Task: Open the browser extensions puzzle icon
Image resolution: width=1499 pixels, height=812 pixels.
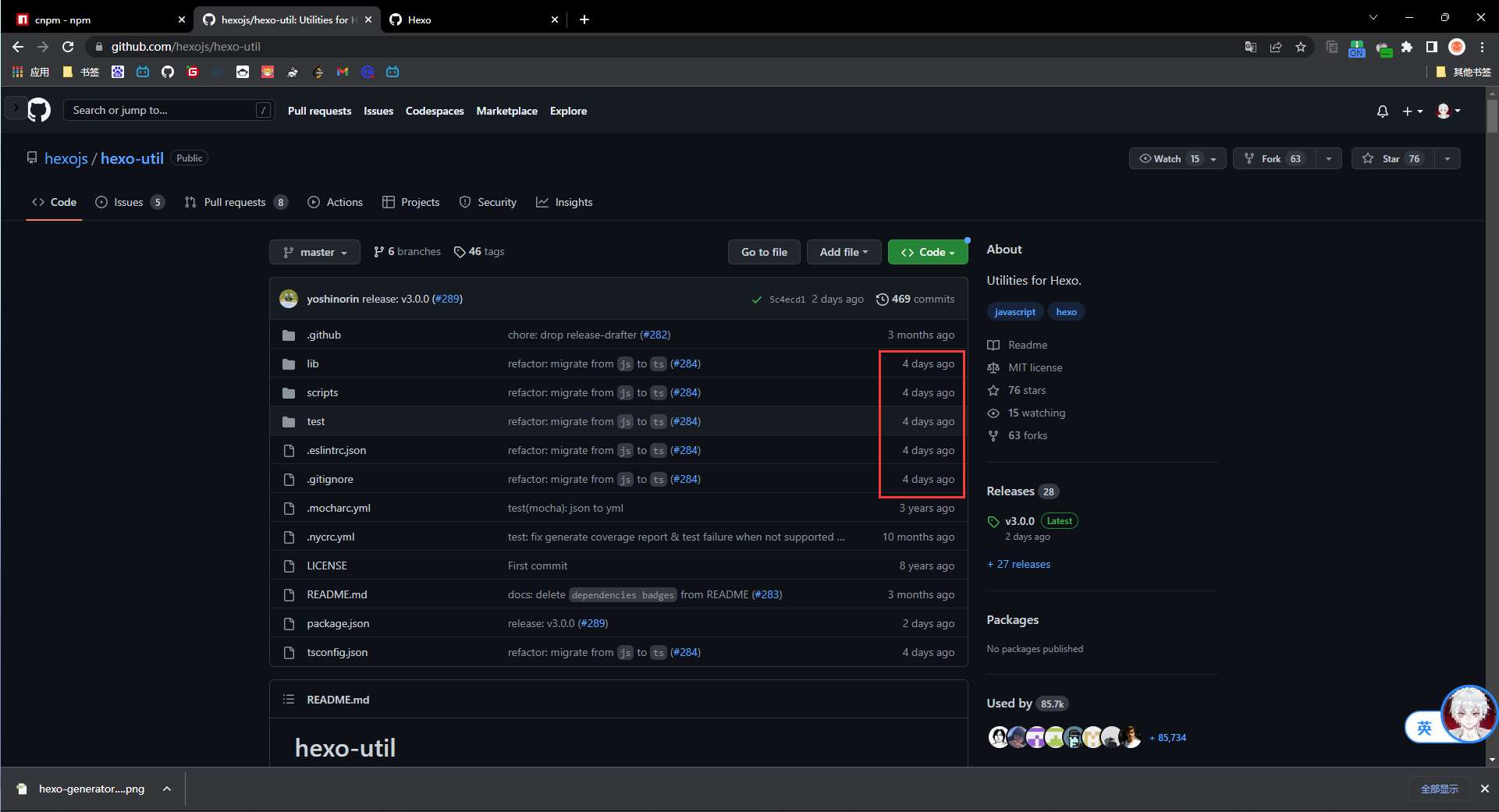Action: (x=1407, y=47)
